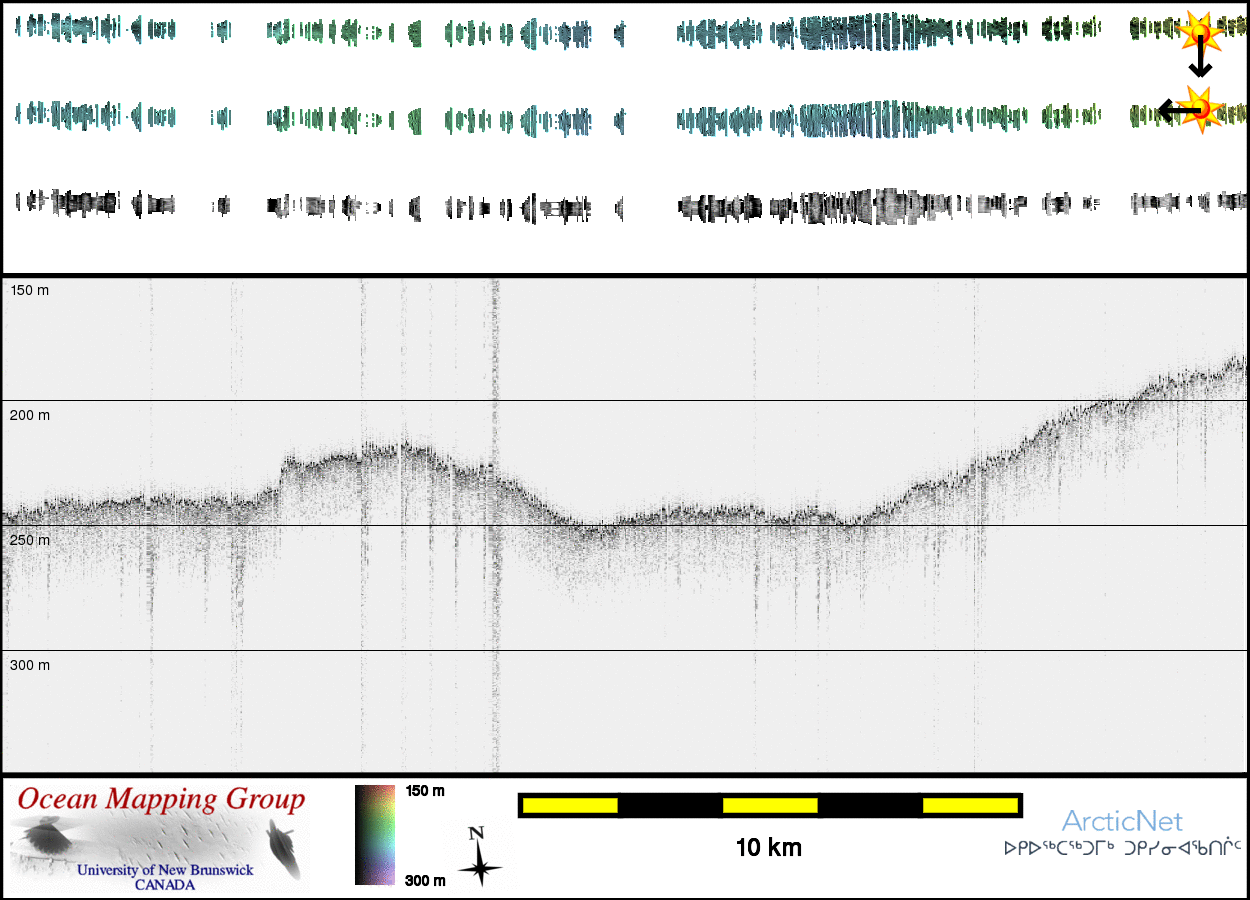1250x900 pixels.
Task: Click the black left-pointing arrow
Action: 1170,111
